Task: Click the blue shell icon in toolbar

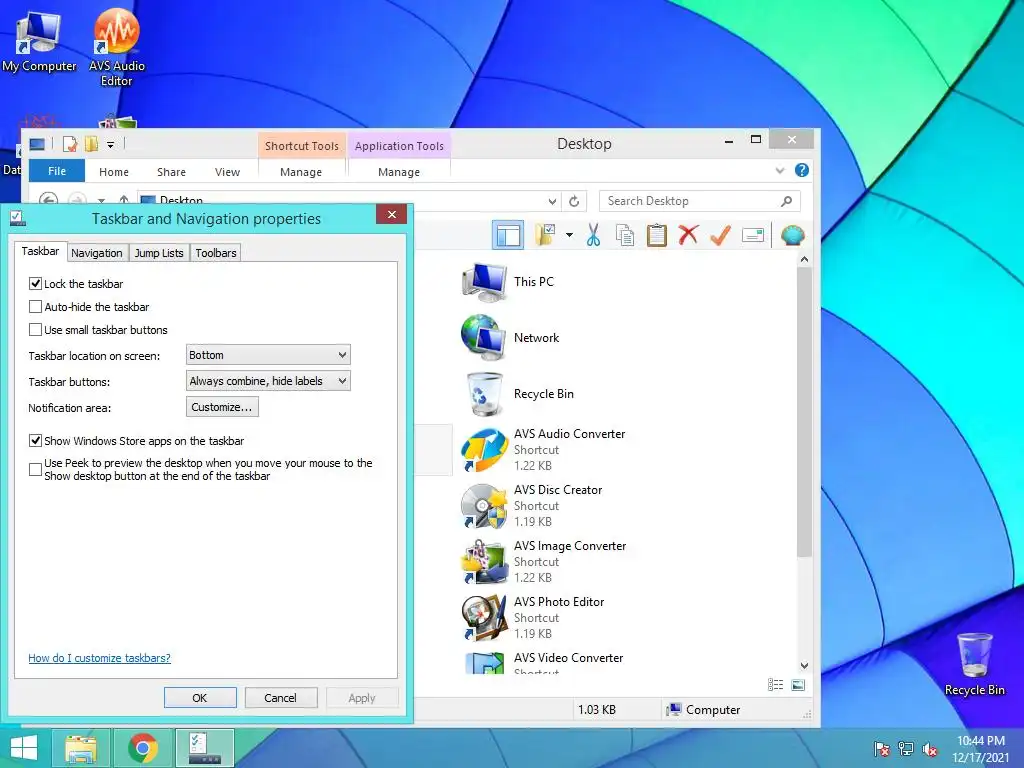Action: pyautogui.click(x=792, y=235)
